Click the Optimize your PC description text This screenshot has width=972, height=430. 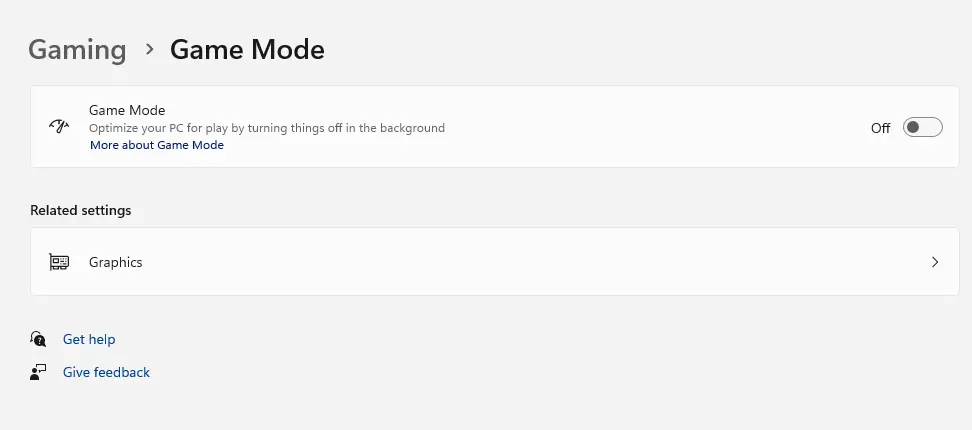click(x=267, y=128)
